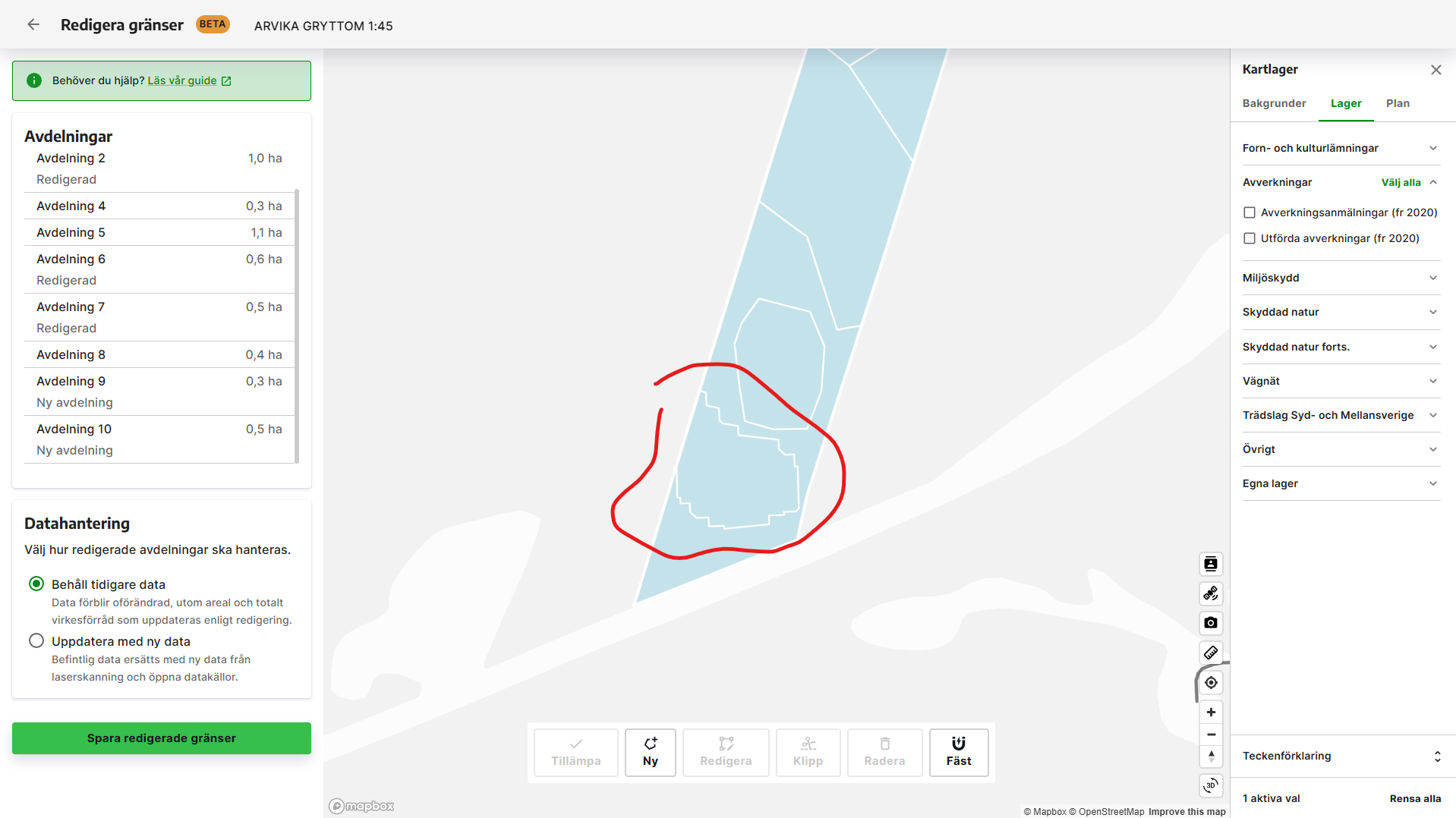This screenshot has width=1456, height=818.
Task: Take a map snapshot with the camera icon
Action: point(1211,623)
